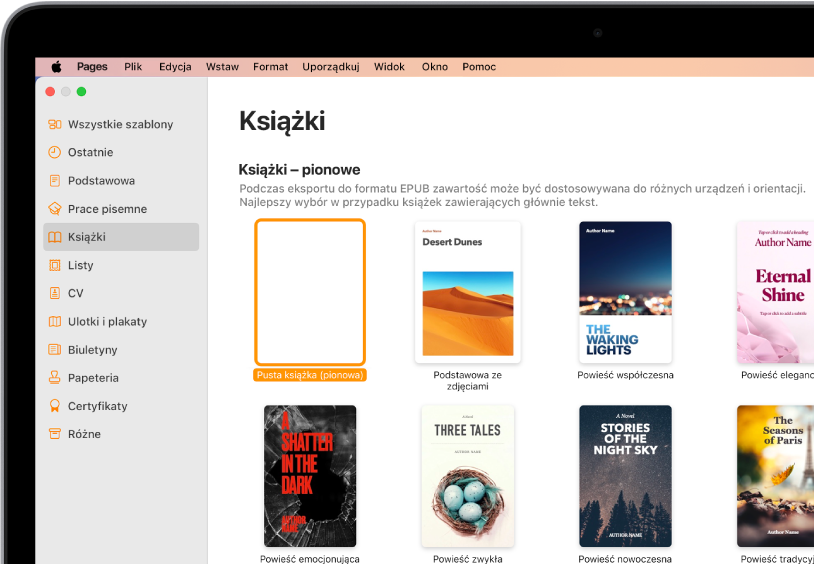Select the Ostatnie category label
The height and width of the screenshot is (564, 814).
90,152
